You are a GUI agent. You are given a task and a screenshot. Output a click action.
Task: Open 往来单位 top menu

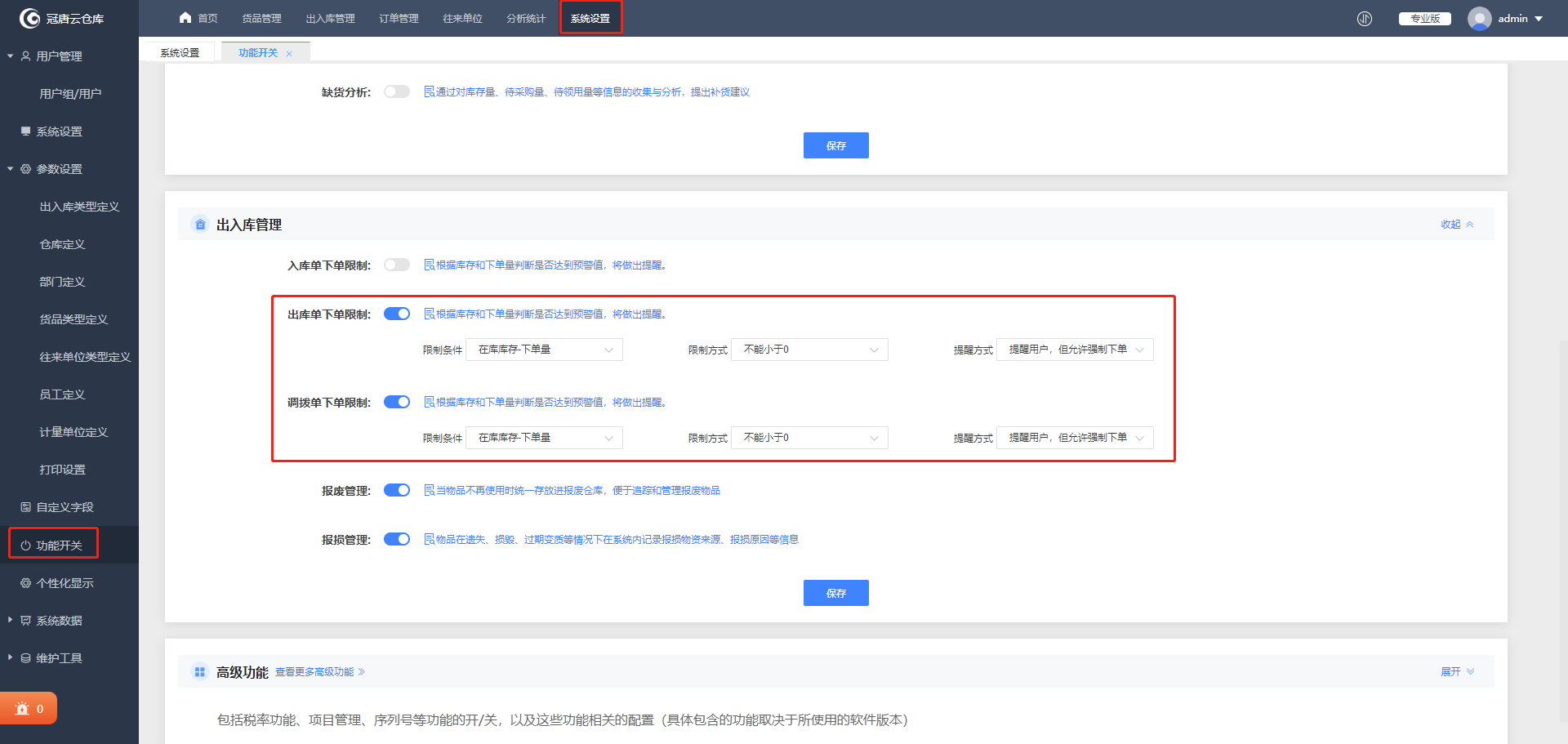click(462, 19)
